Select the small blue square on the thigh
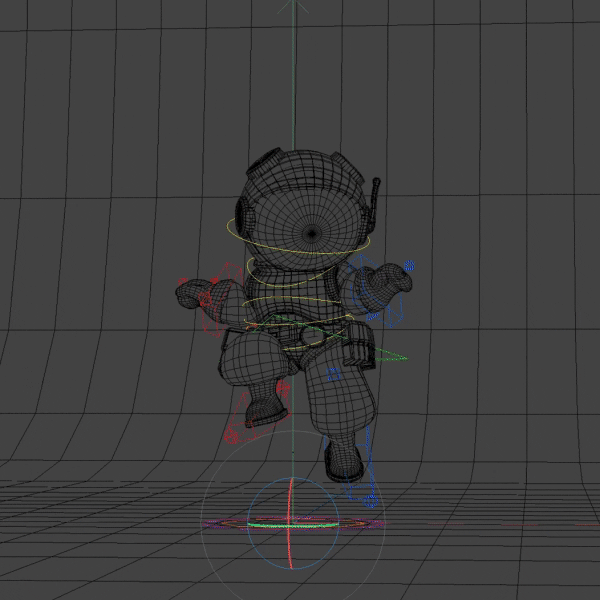600x600 pixels. tap(334, 374)
